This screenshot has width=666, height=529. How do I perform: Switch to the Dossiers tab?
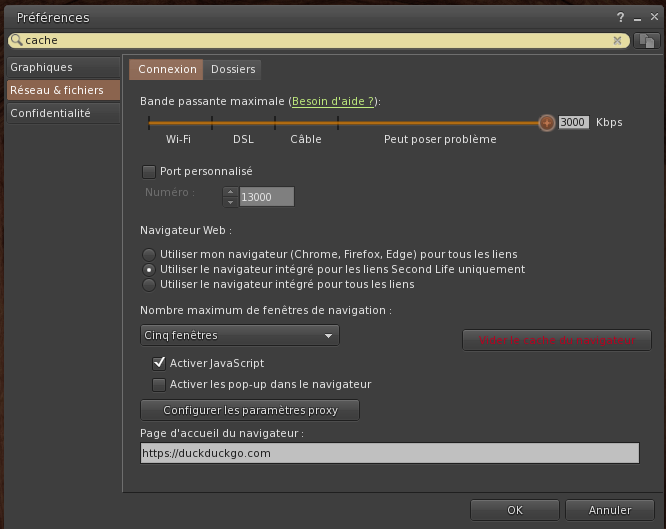point(233,69)
